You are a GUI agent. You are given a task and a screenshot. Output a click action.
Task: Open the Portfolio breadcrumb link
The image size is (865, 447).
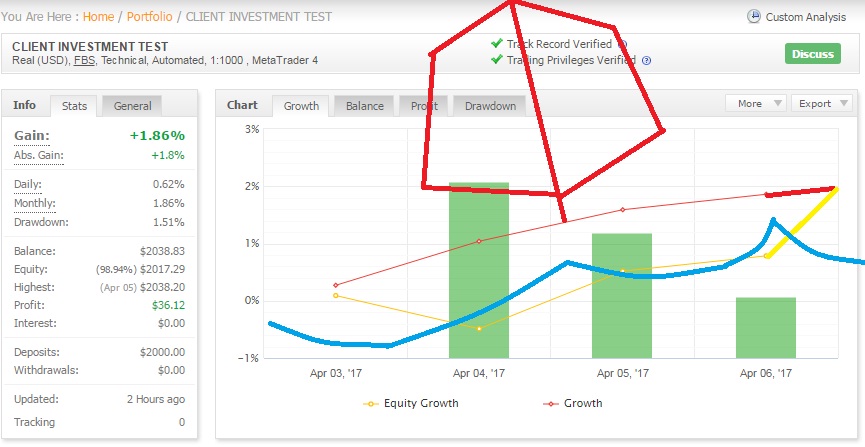(x=149, y=17)
